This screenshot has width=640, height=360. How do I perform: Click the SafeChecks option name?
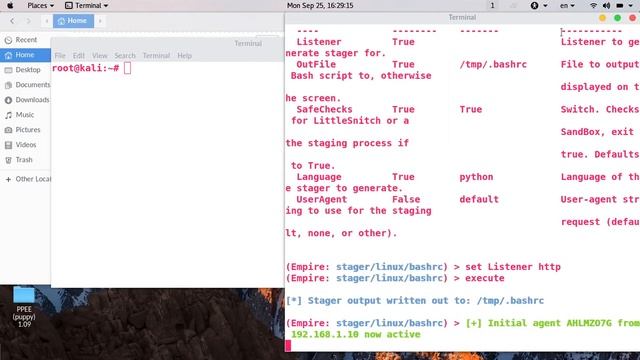click(x=324, y=109)
